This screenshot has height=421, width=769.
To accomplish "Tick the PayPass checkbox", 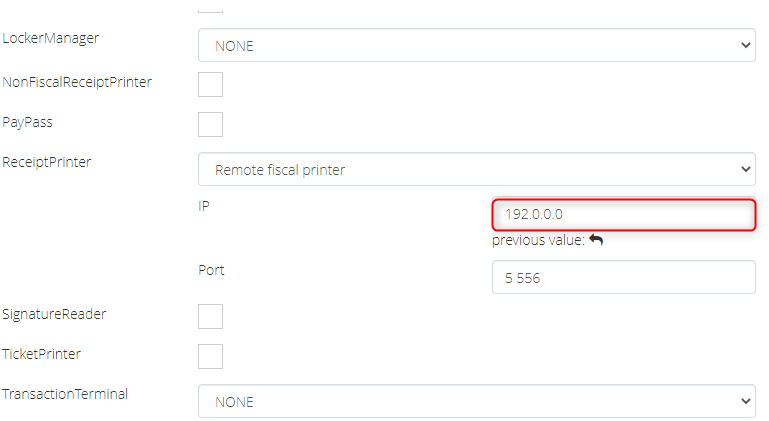I will [x=210, y=124].
